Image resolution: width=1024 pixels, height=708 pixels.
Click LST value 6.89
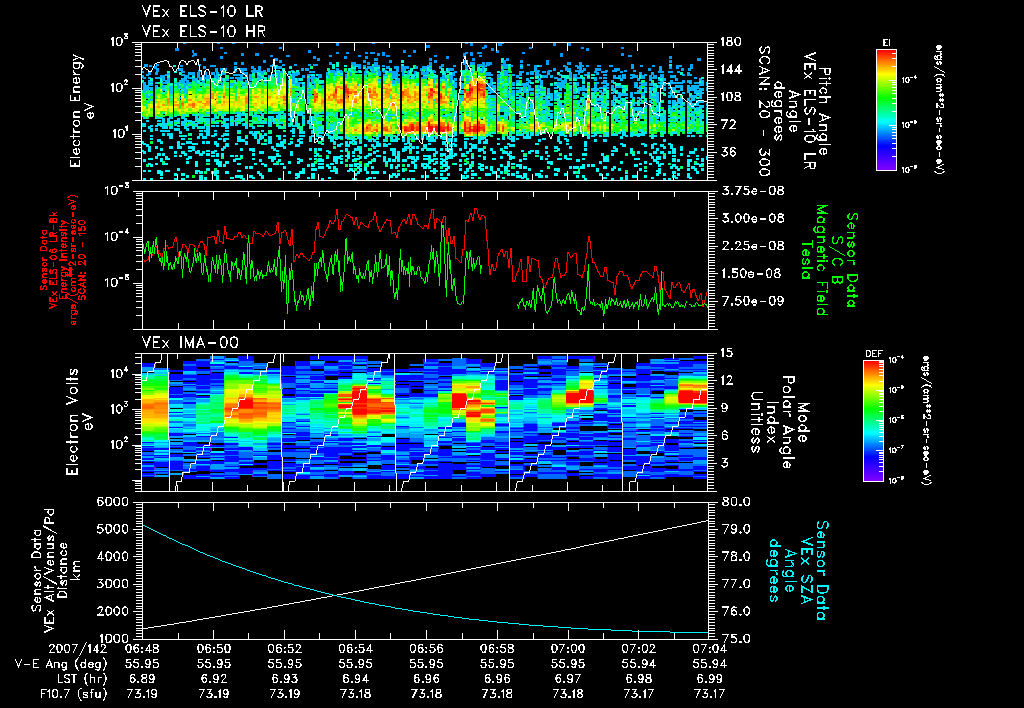tap(142, 679)
